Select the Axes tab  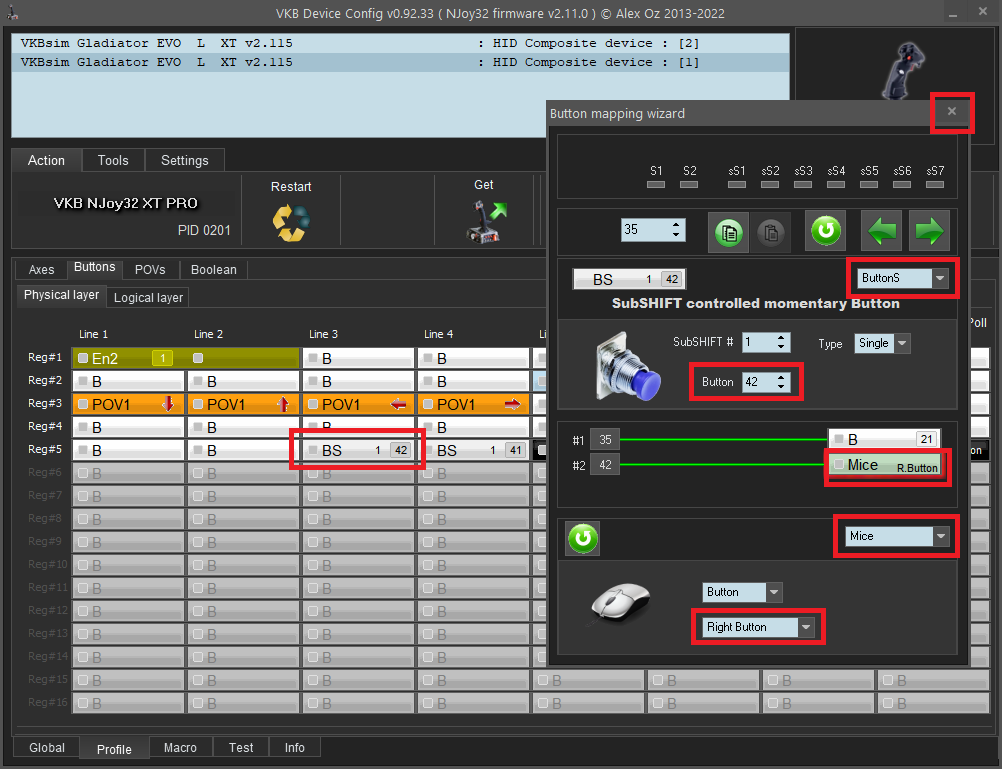42,270
